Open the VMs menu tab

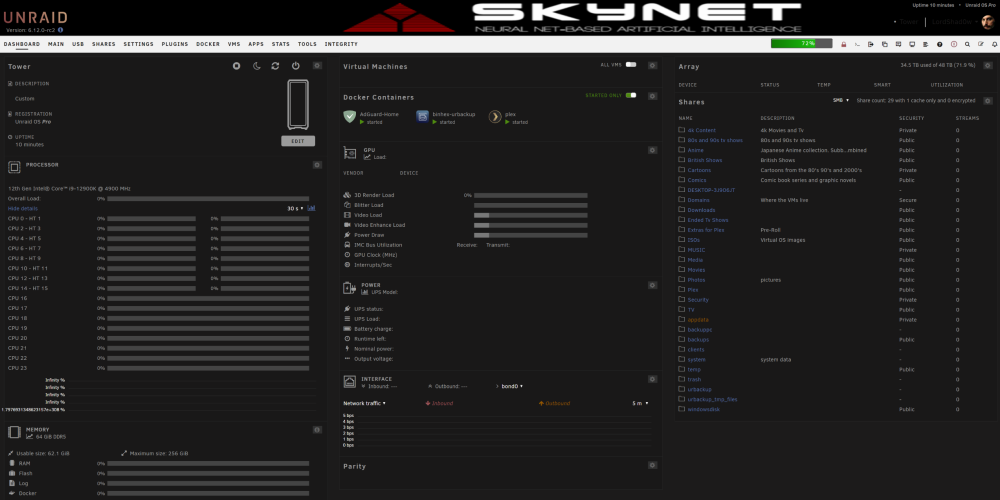234,45
